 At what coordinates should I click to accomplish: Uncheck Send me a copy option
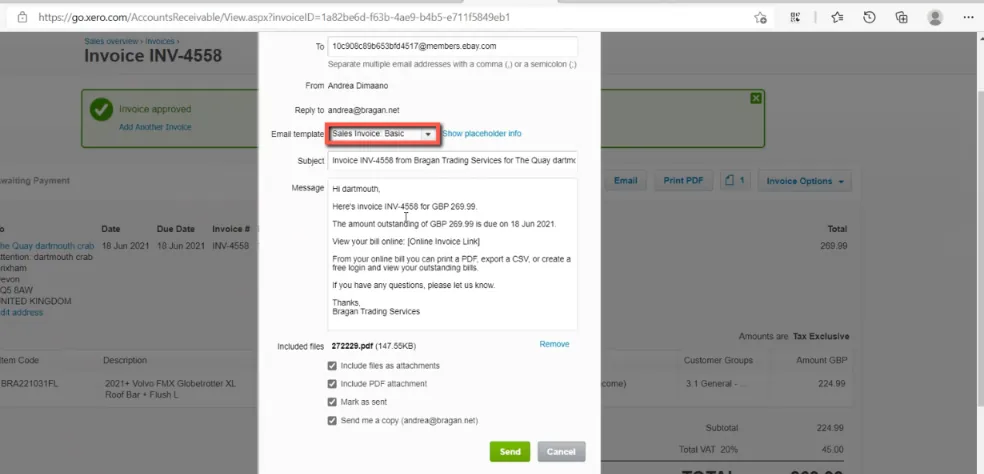pyautogui.click(x=332, y=421)
